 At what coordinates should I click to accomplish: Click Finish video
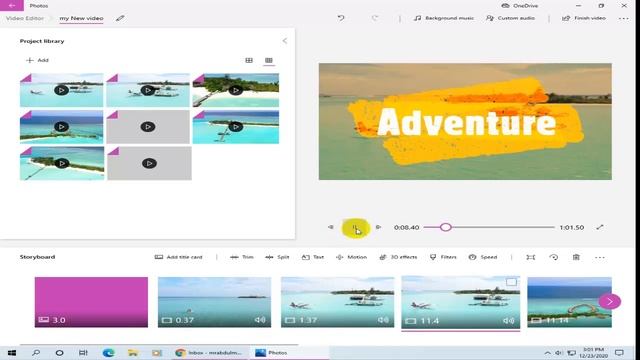tap(584, 18)
